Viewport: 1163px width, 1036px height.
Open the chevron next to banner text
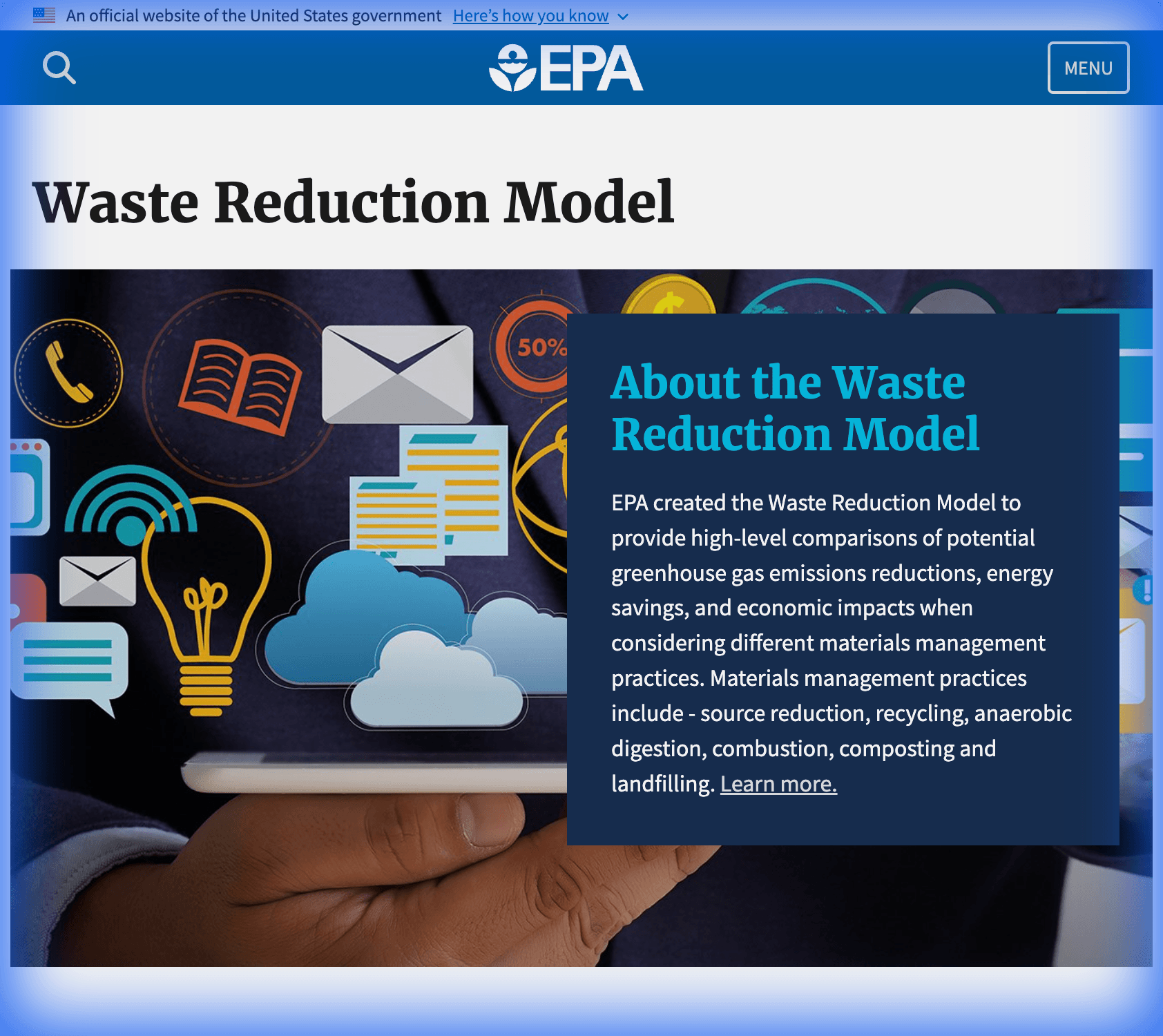[x=622, y=16]
